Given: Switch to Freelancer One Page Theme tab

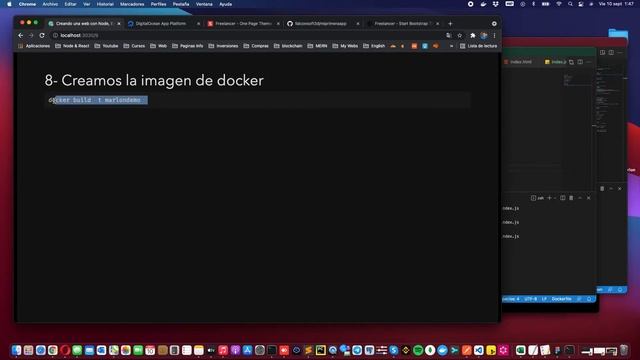Looking at the screenshot, I should point(243,24).
